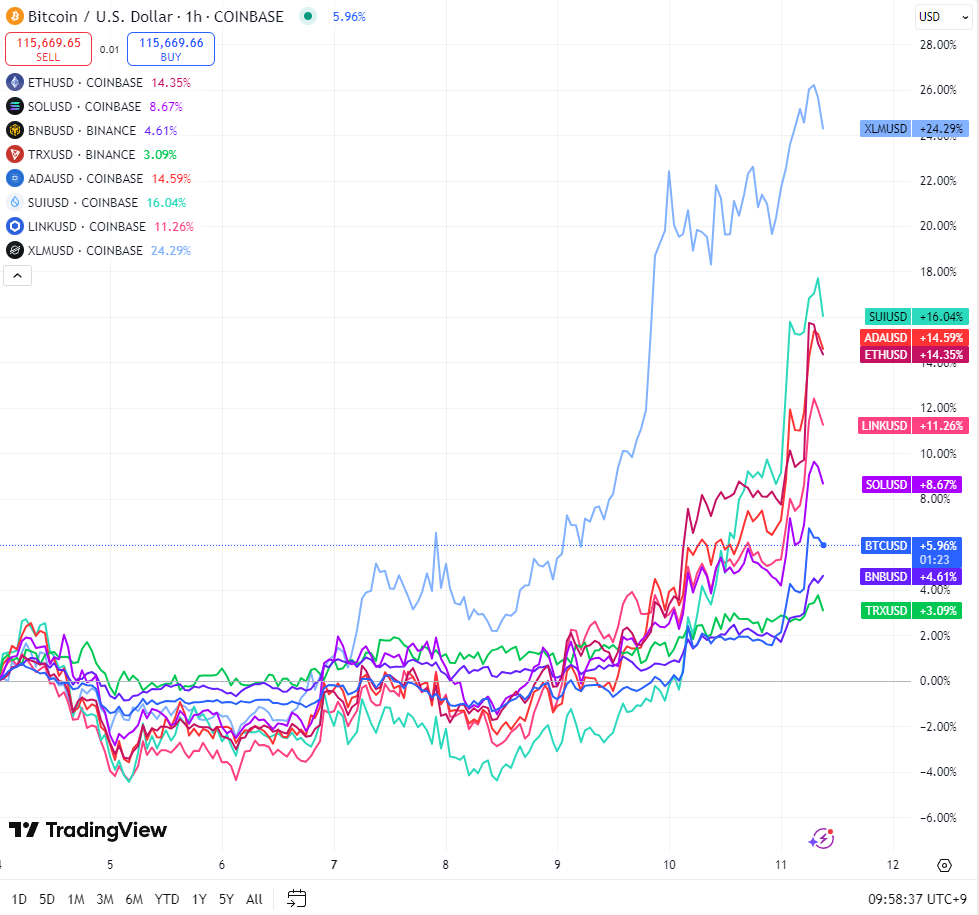This screenshot has width=979, height=915.
Task: Click the Stellar logo icon in legend
Action: pos(14,250)
